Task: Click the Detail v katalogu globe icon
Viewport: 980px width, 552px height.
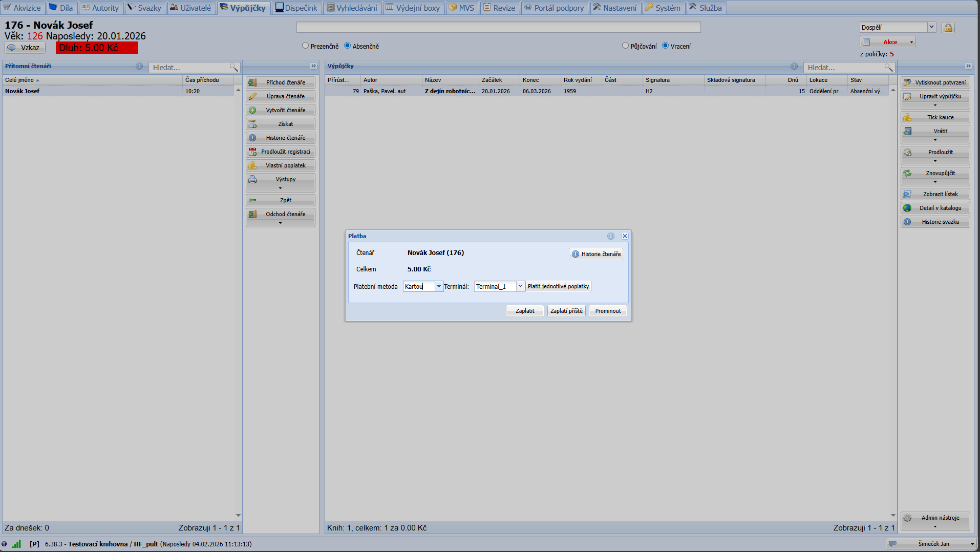Action: 907,208
